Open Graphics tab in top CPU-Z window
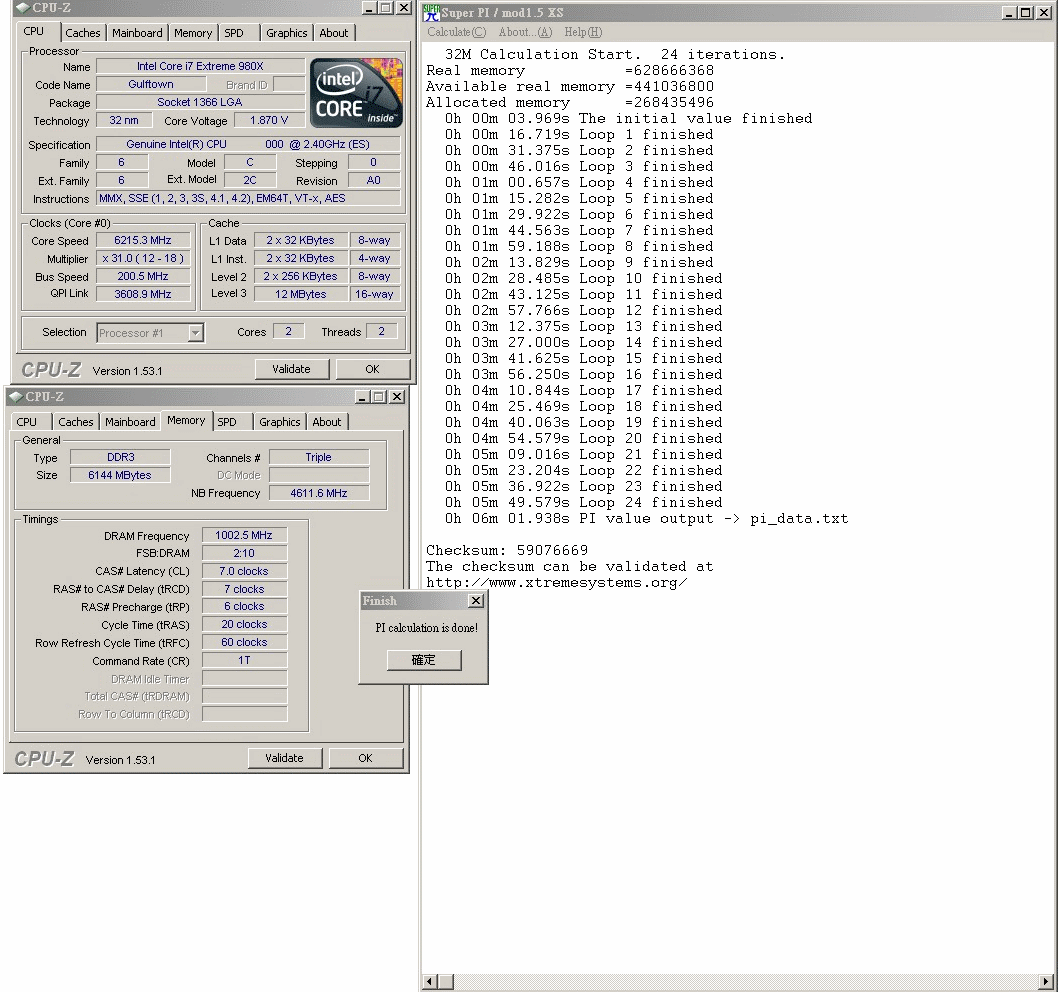 point(286,32)
